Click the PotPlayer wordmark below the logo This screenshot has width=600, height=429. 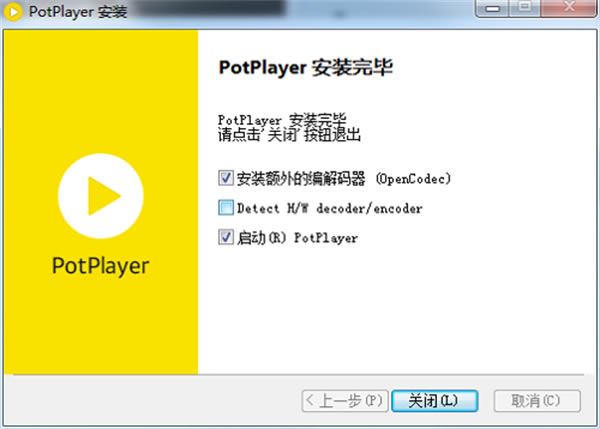100,266
